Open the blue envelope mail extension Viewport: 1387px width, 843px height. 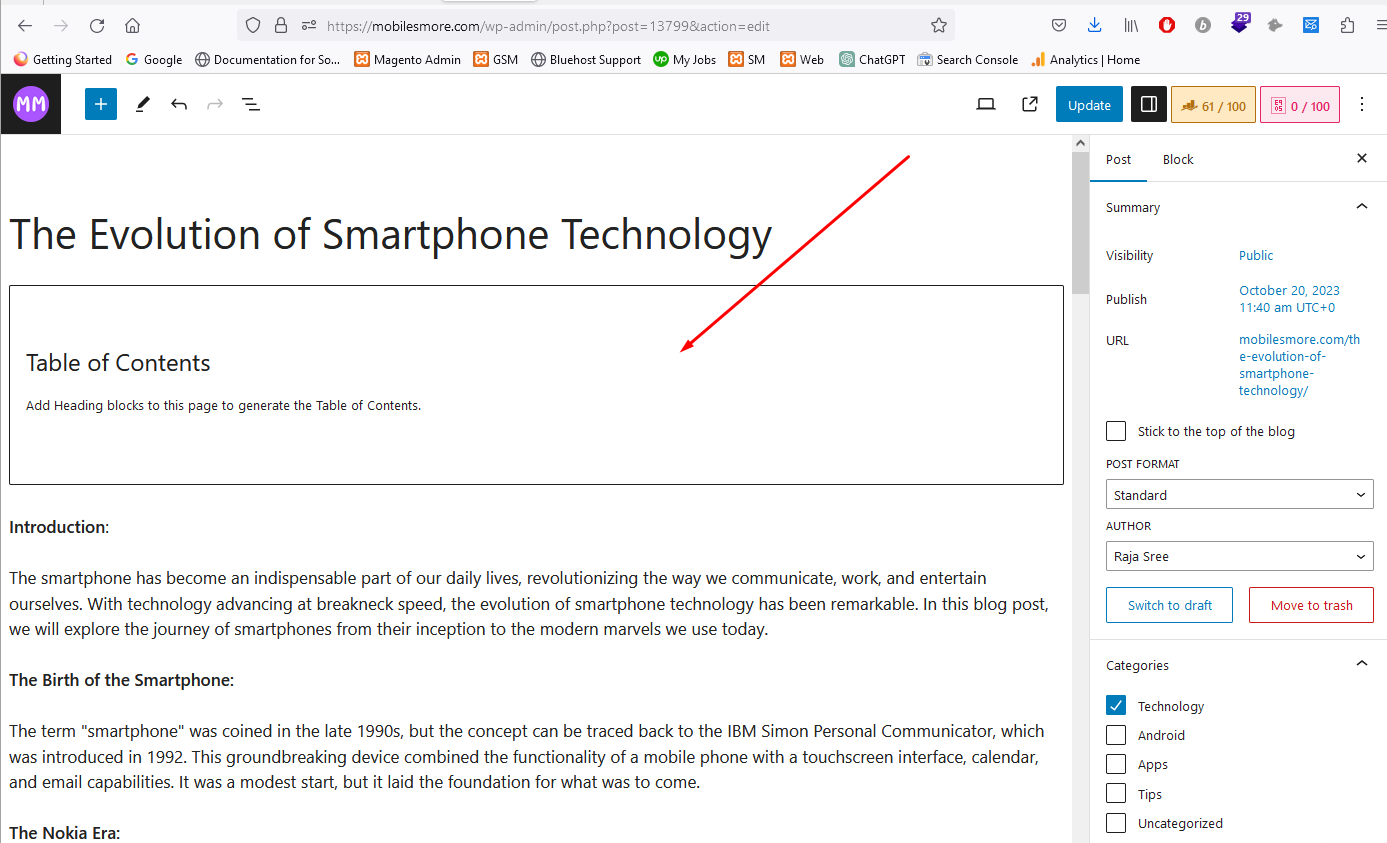(x=1311, y=26)
